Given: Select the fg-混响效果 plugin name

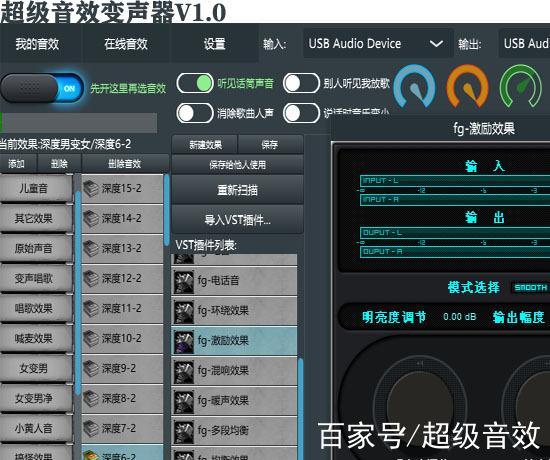Looking at the screenshot, I should [223, 371].
